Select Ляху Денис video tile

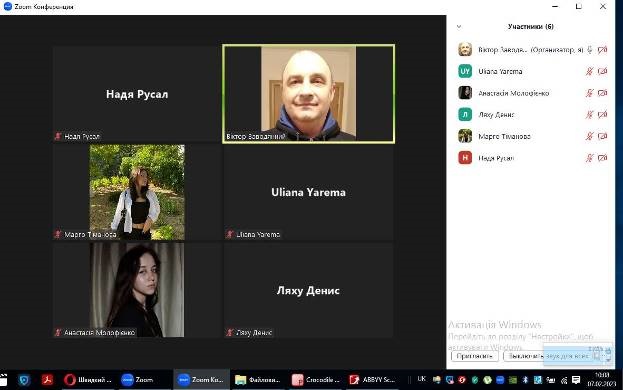click(308, 290)
